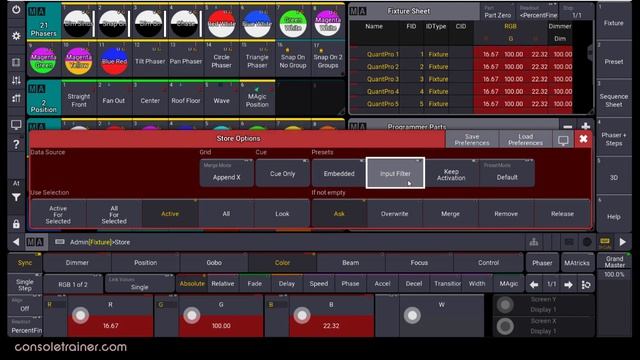Select Active For Selected under Use Selection

pyautogui.click(x=58, y=214)
